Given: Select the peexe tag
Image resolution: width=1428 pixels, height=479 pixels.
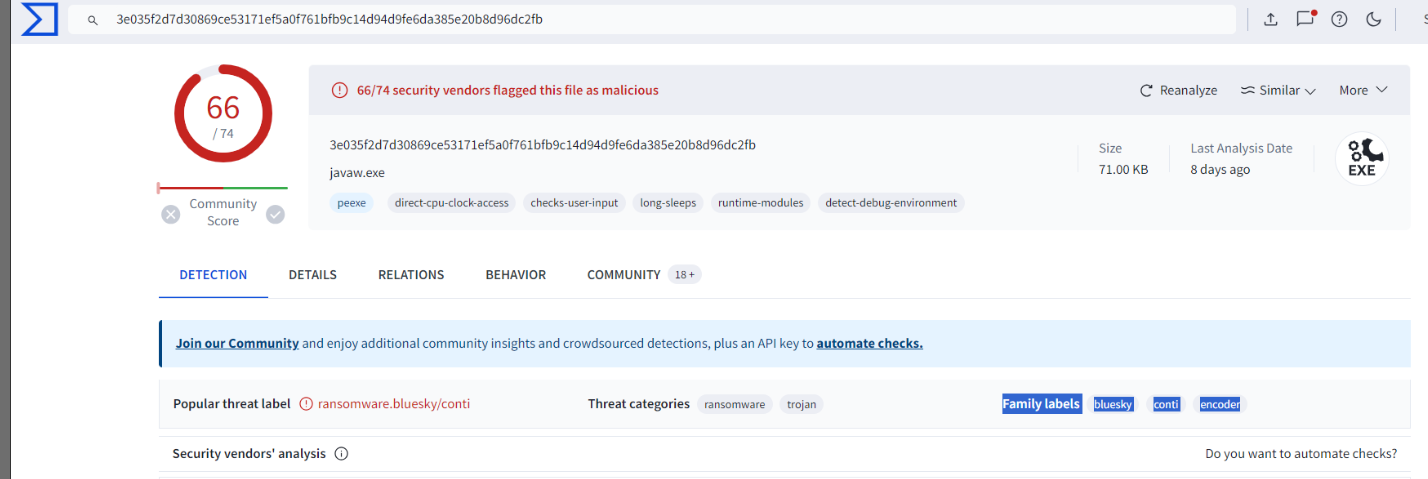Looking at the screenshot, I should coord(351,203).
